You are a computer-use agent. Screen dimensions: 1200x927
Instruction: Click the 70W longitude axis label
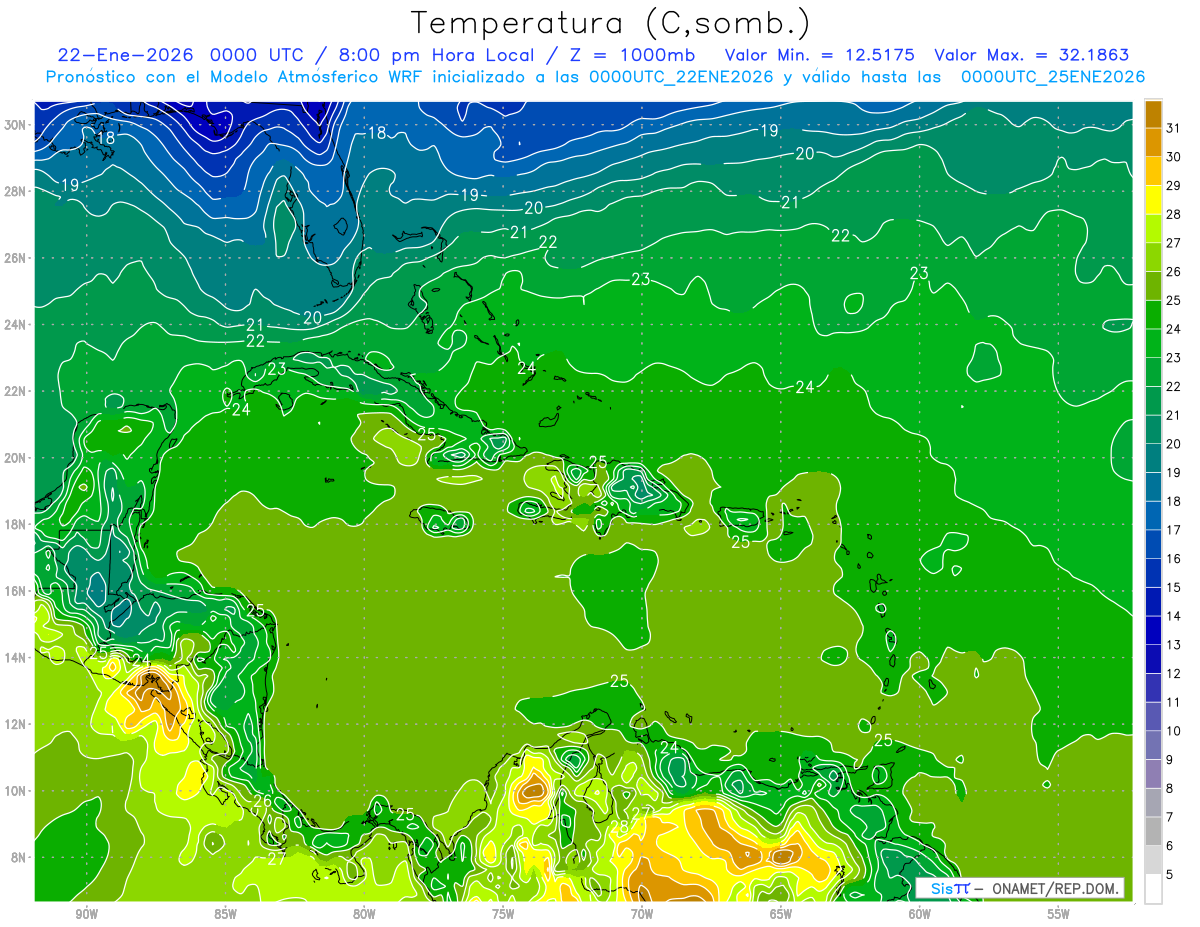coord(642,914)
